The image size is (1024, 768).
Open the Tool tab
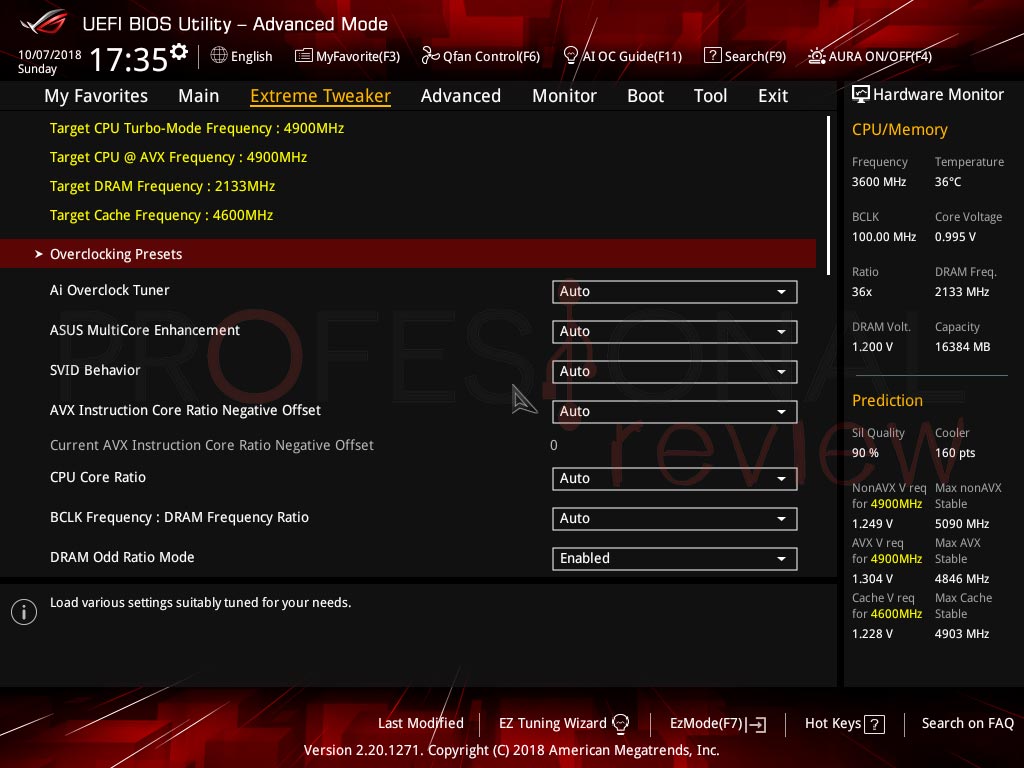[x=710, y=96]
